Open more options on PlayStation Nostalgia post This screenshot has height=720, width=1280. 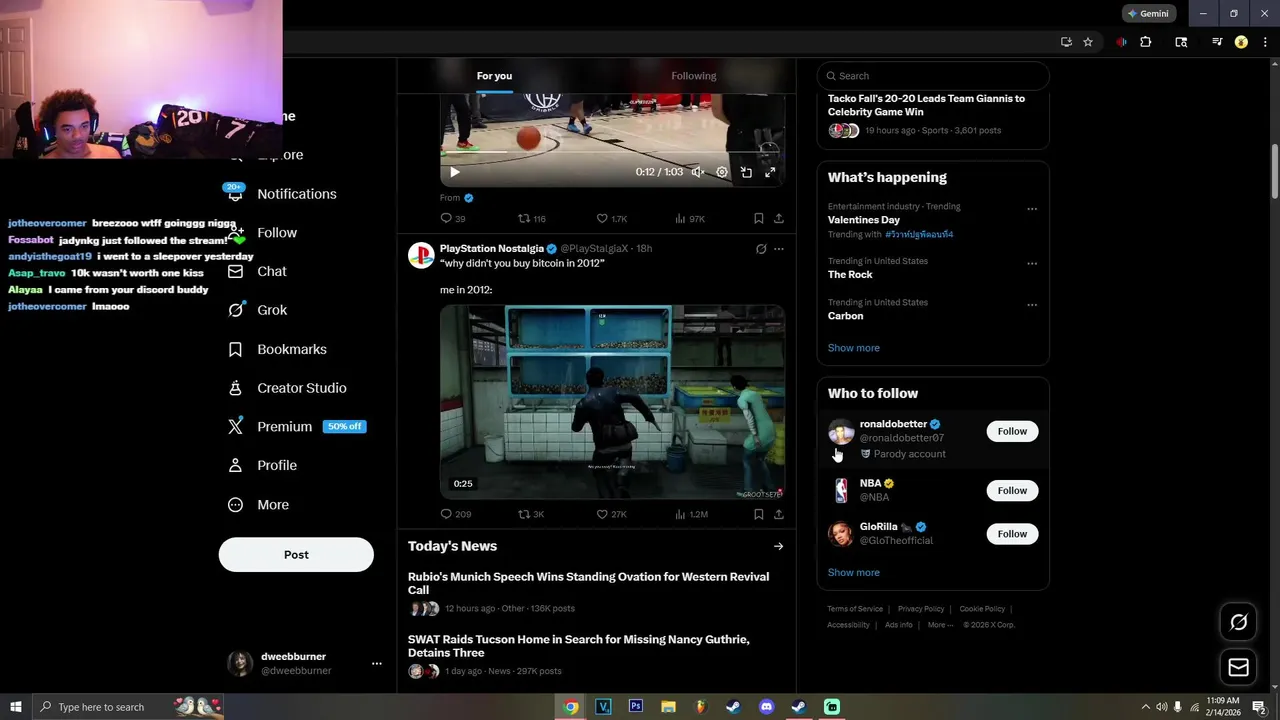pyautogui.click(x=779, y=249)
